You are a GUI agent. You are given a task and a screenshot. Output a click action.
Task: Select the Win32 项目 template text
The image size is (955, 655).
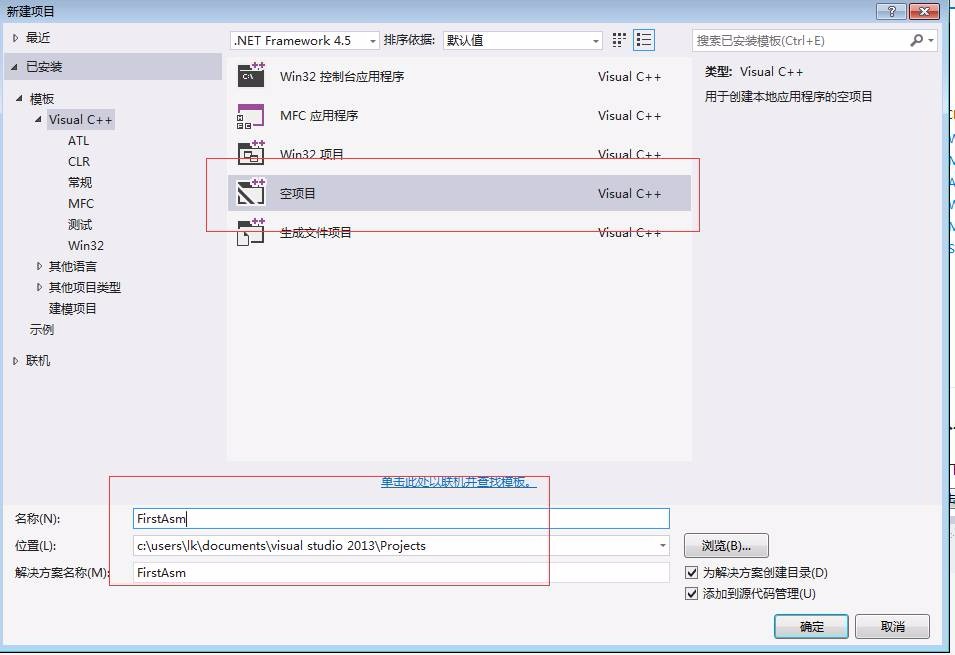[x=312, y=154]
